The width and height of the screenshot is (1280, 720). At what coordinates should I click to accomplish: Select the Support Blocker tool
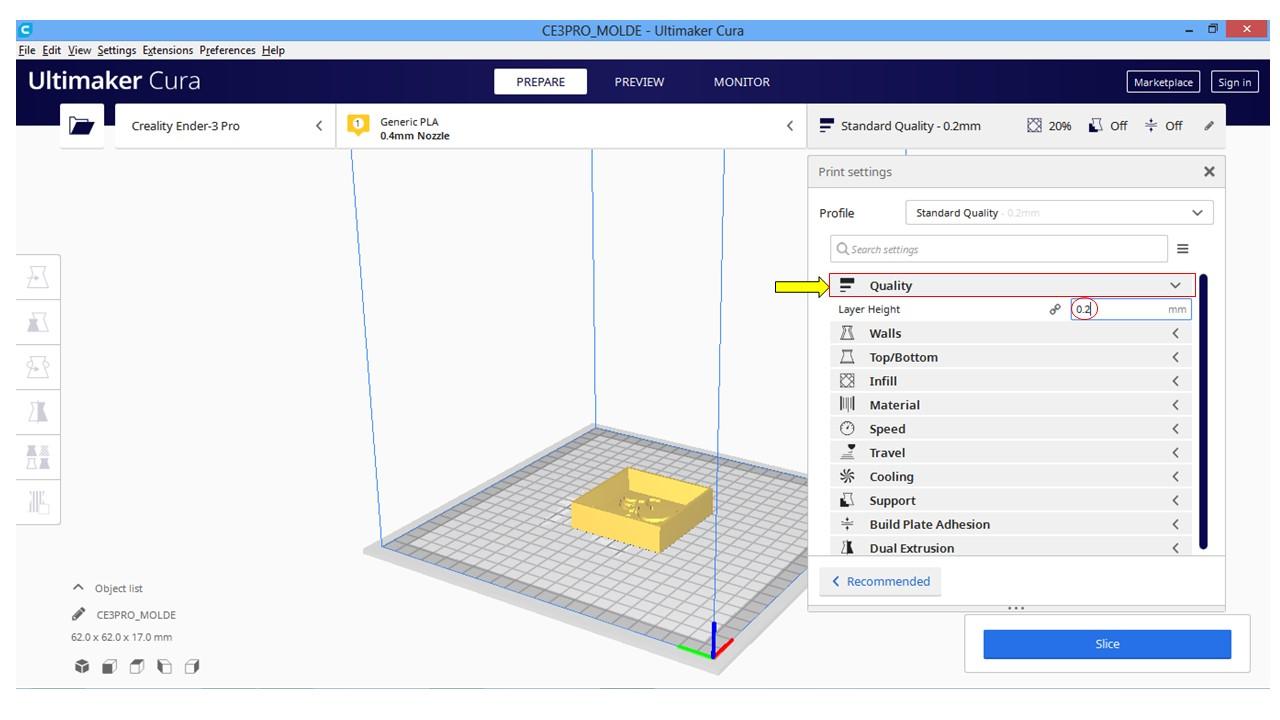coord(38,502)
